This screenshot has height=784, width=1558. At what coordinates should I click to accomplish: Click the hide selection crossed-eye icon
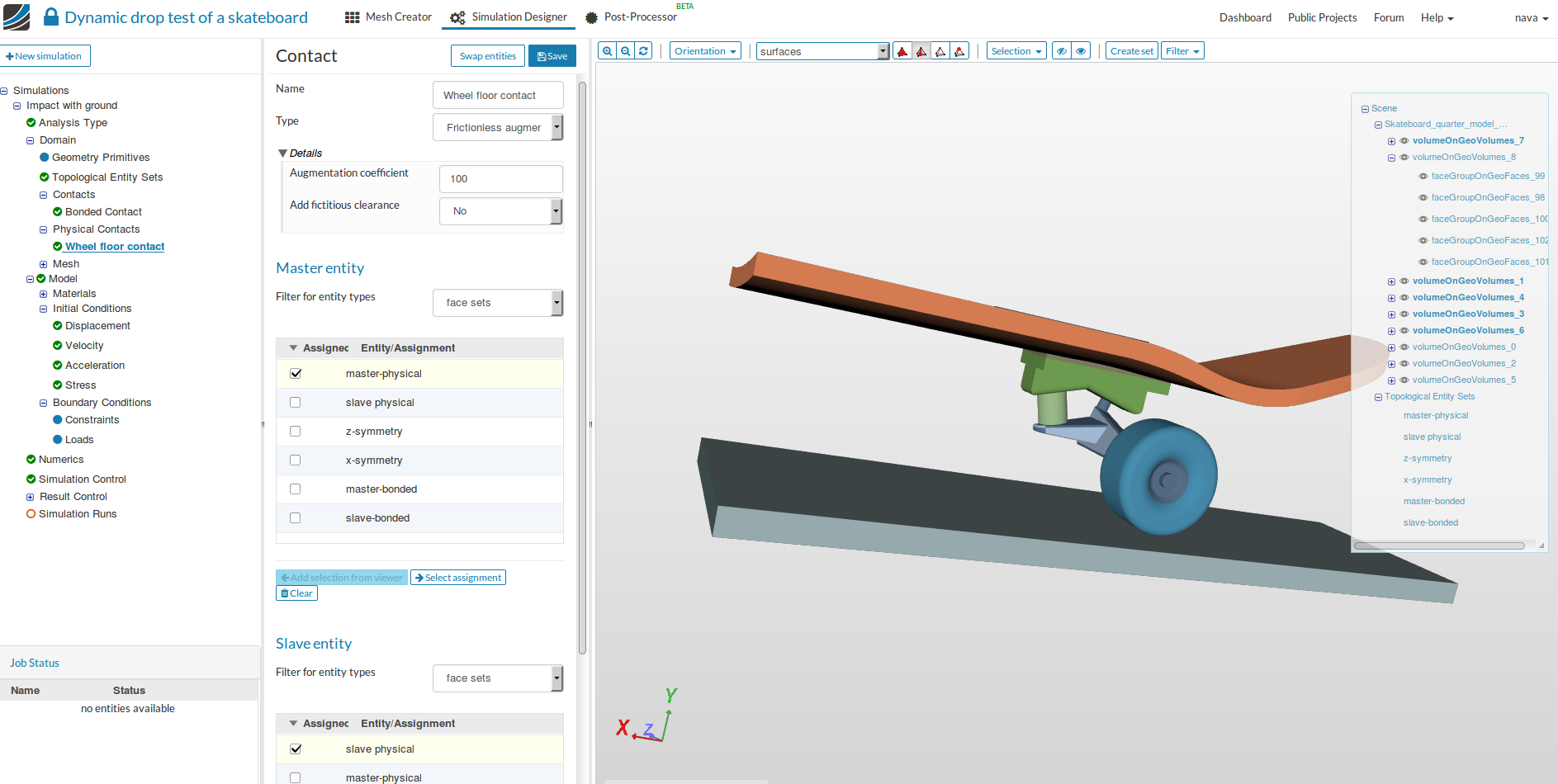pos(1062,51)
